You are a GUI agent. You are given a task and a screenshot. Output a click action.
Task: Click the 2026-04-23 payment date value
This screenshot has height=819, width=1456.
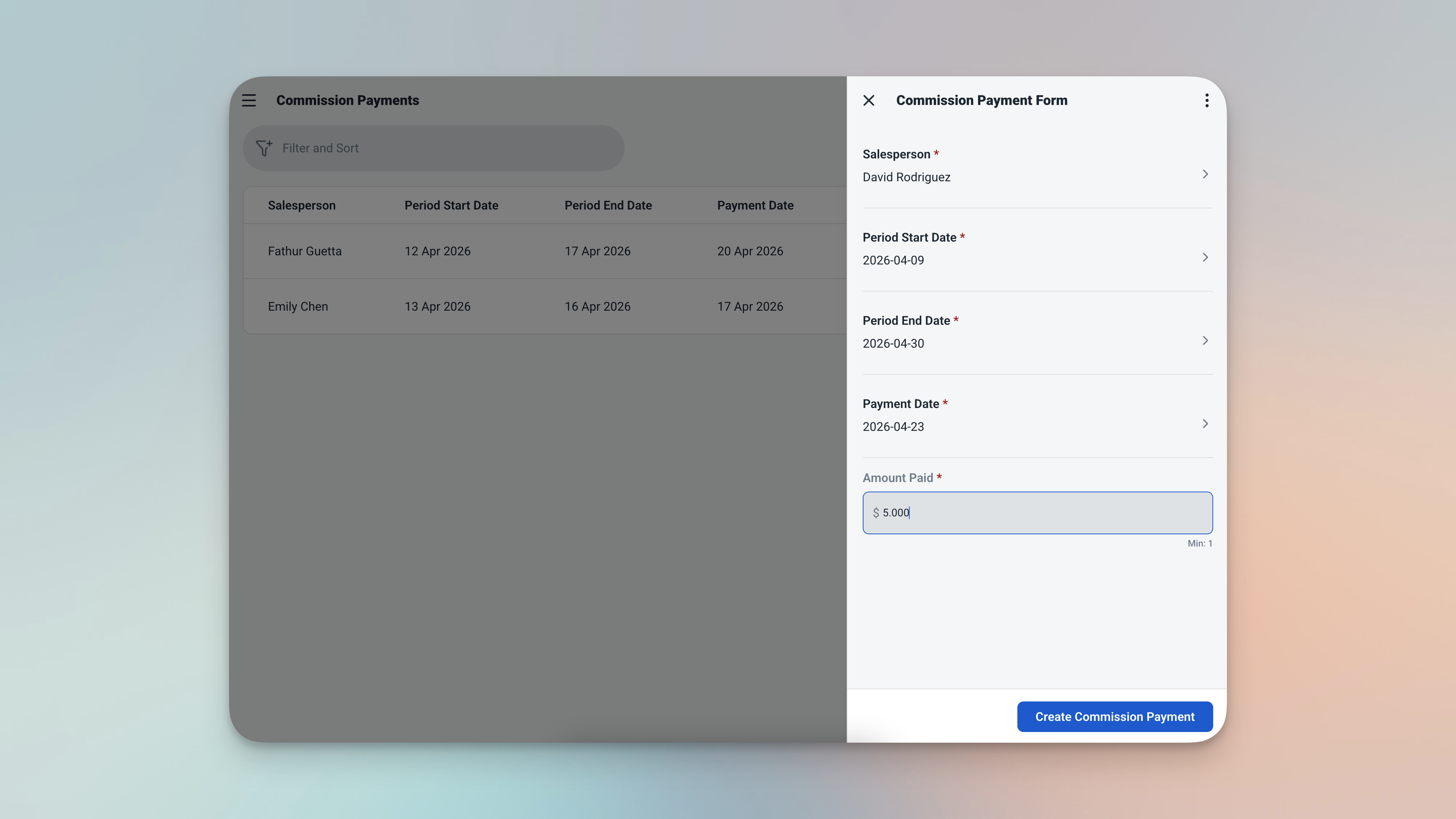893,427
